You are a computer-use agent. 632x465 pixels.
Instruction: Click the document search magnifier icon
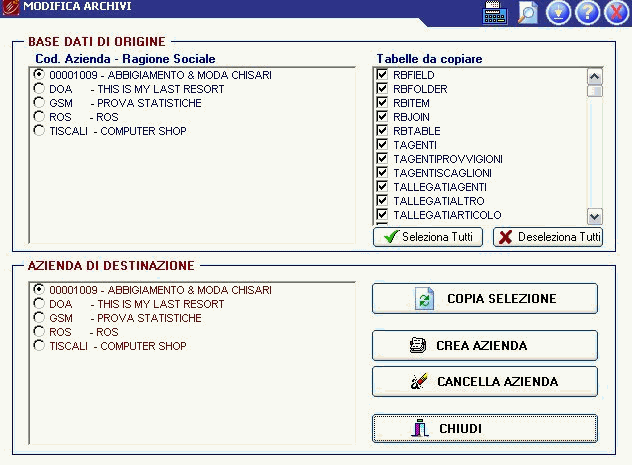[x=527, y=12]
